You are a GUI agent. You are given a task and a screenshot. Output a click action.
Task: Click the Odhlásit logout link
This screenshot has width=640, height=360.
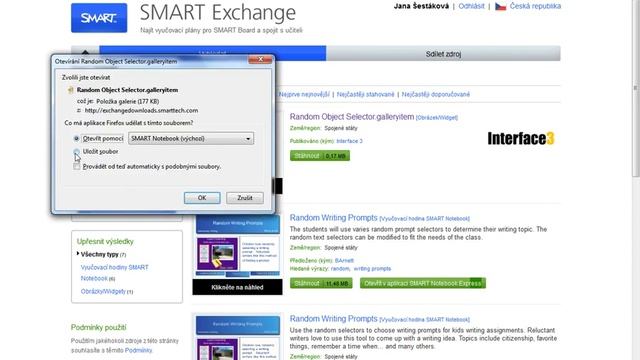tap(471, 6)
